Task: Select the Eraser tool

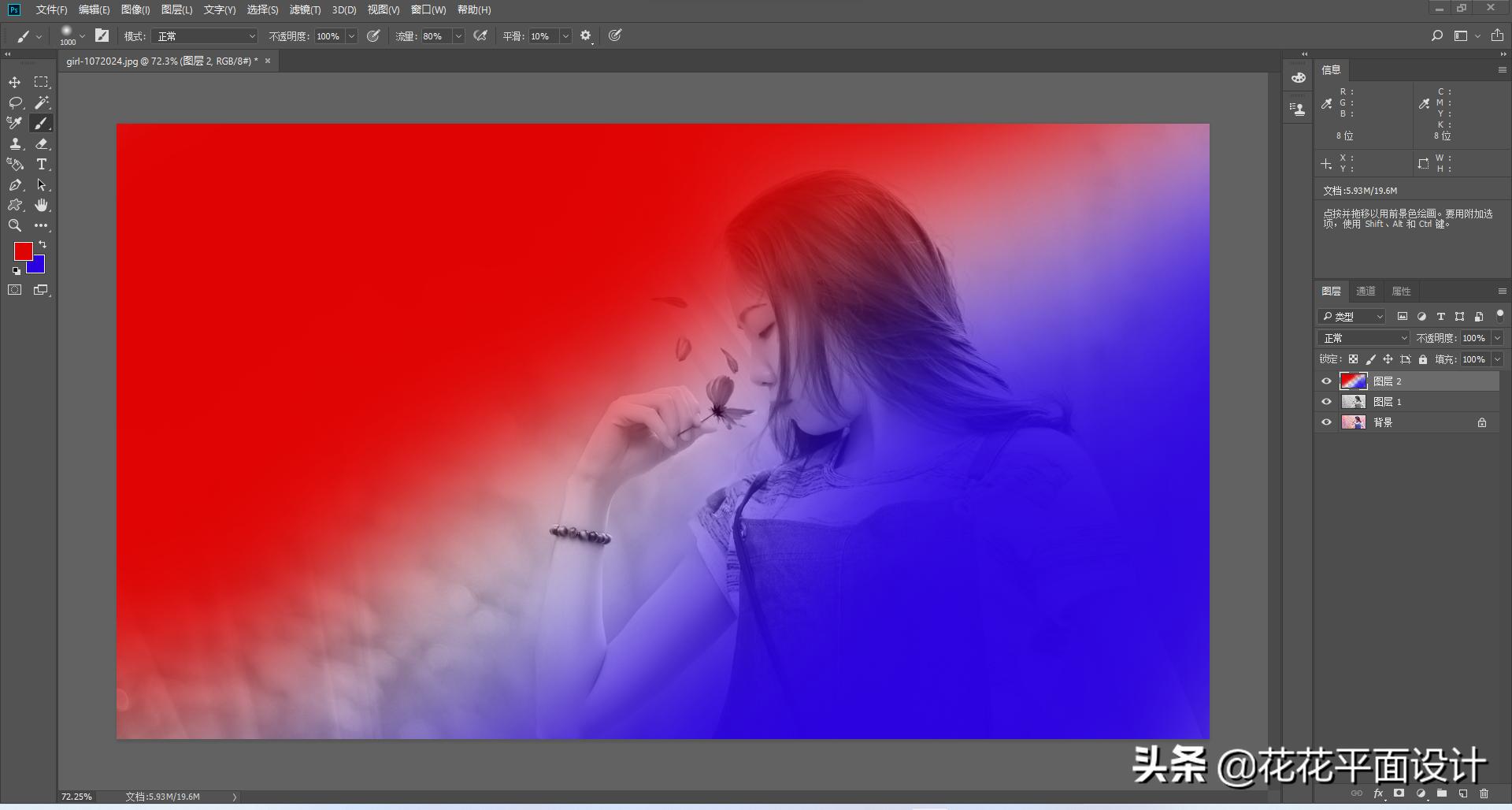Action: click(41, 144)
